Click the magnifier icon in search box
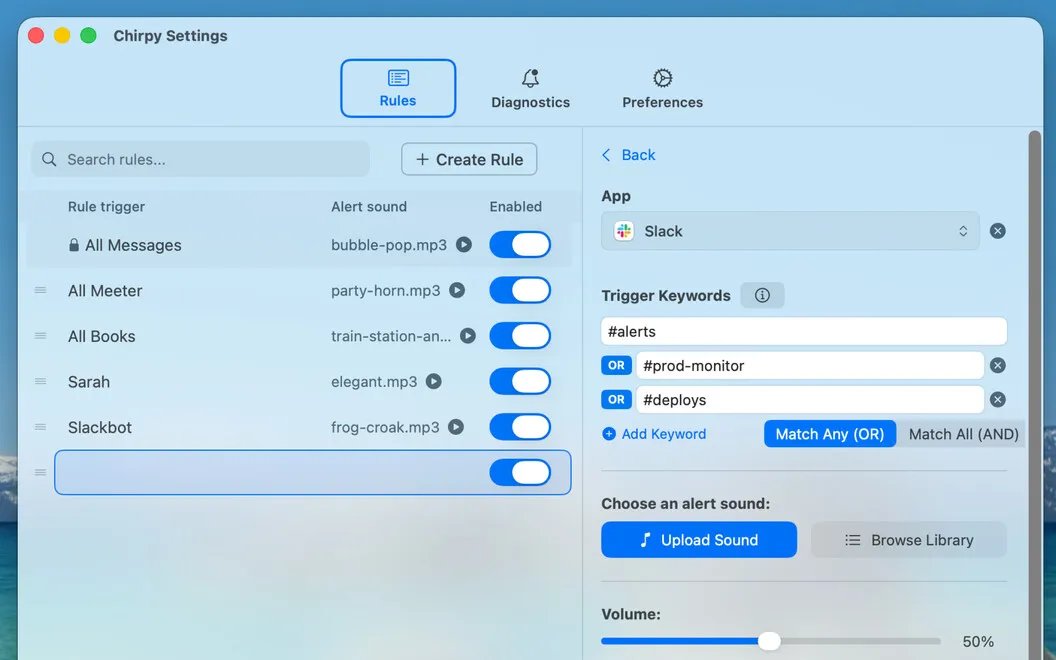Screen dimensions: 1056x660 click(x=49, y=160)
